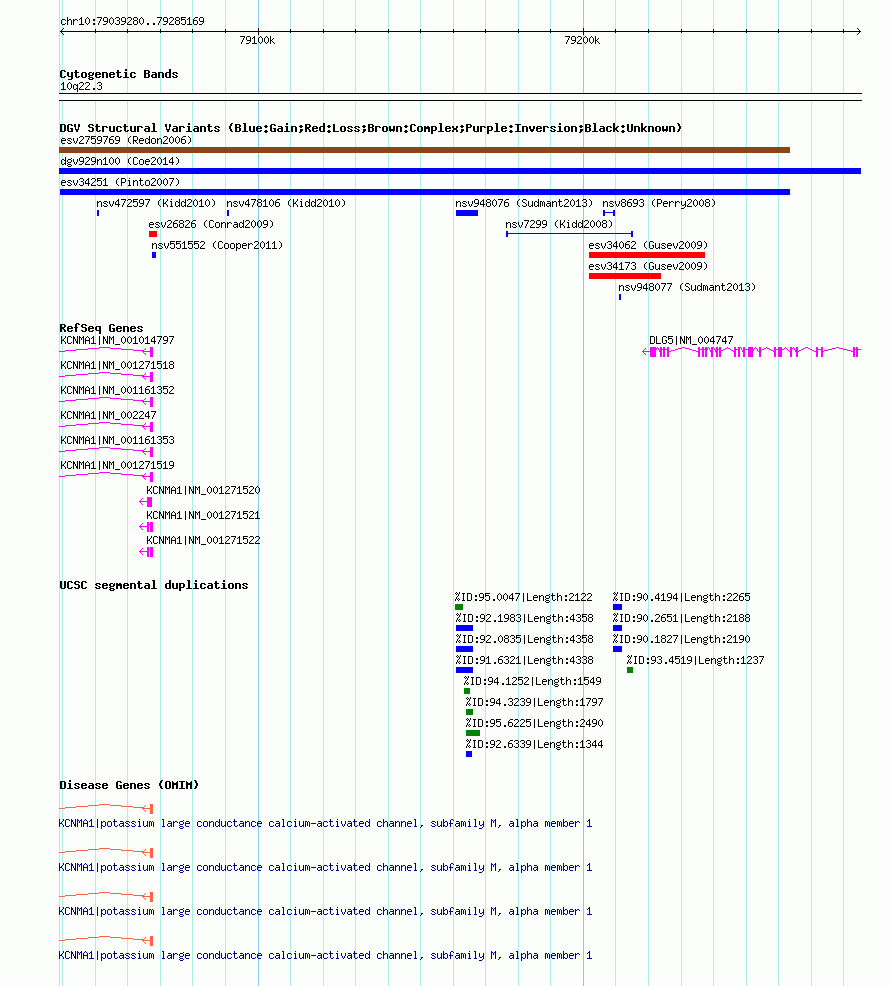Click the nsv551552 (Cooper2011) label
890x986 pixels.
click(x=217, y=245)
